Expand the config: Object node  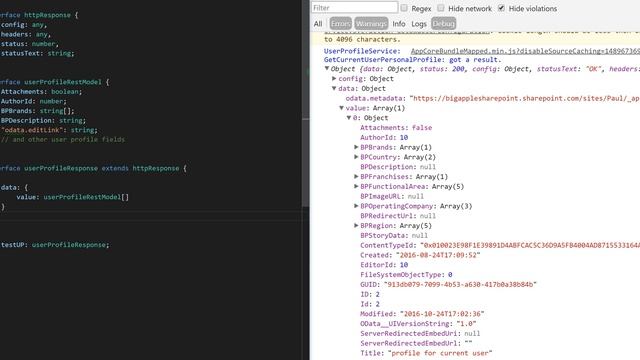334,78
